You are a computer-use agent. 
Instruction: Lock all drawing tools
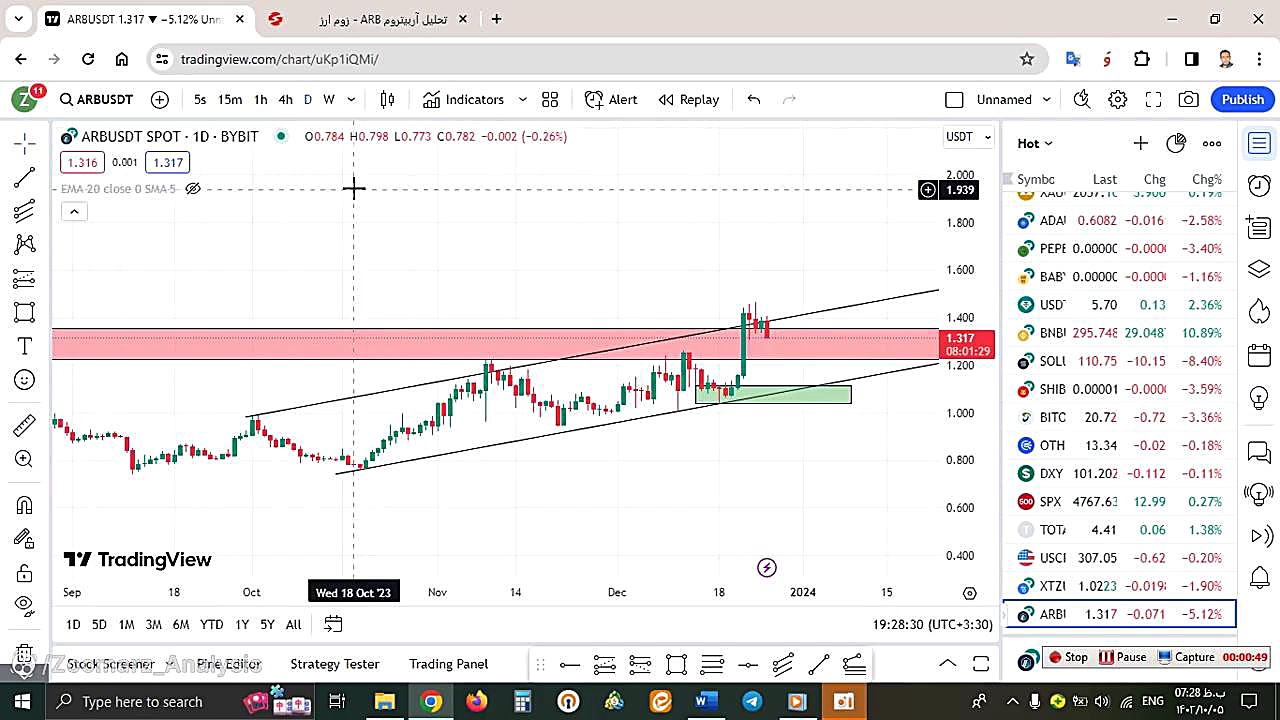tap(25, 573)
